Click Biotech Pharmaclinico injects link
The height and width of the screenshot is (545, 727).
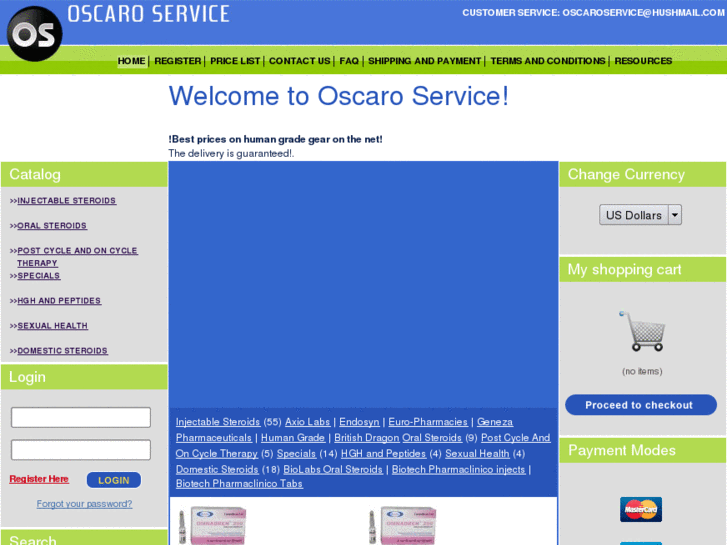[459, 469]
